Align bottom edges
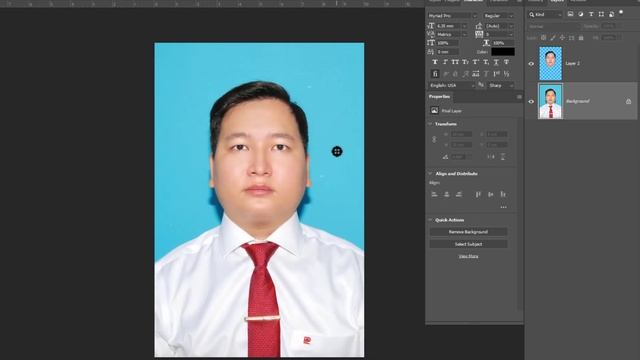 coord(503,194)
